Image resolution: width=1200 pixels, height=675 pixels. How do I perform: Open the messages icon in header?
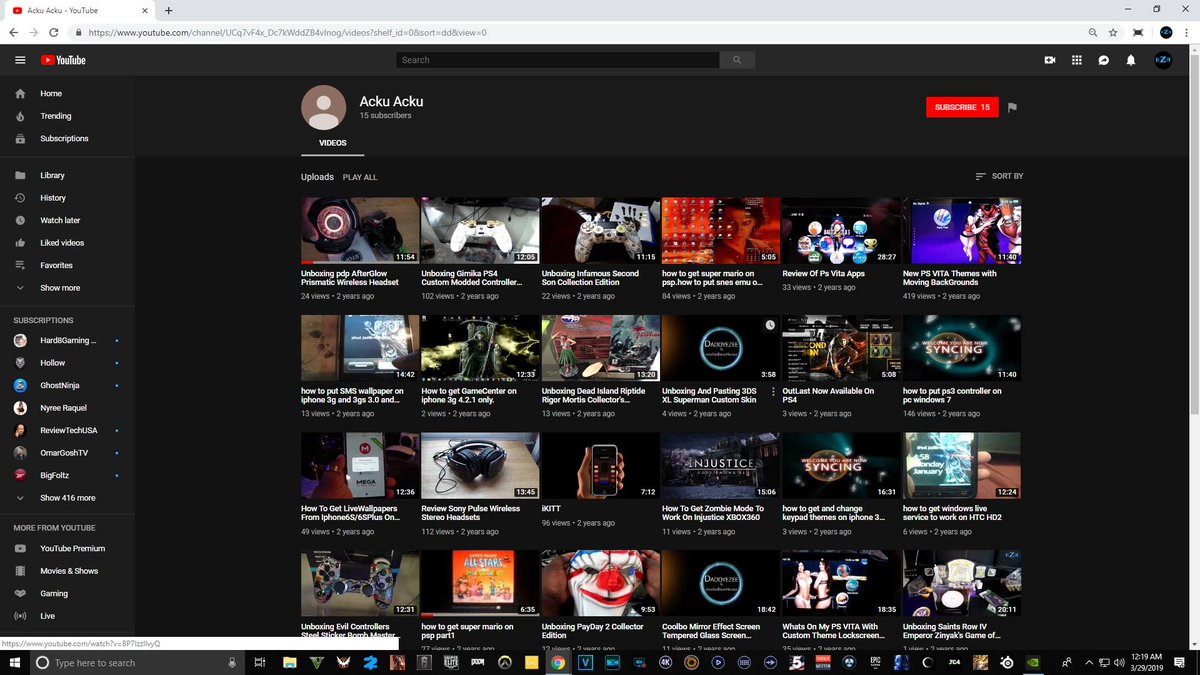click(1104, 60)
